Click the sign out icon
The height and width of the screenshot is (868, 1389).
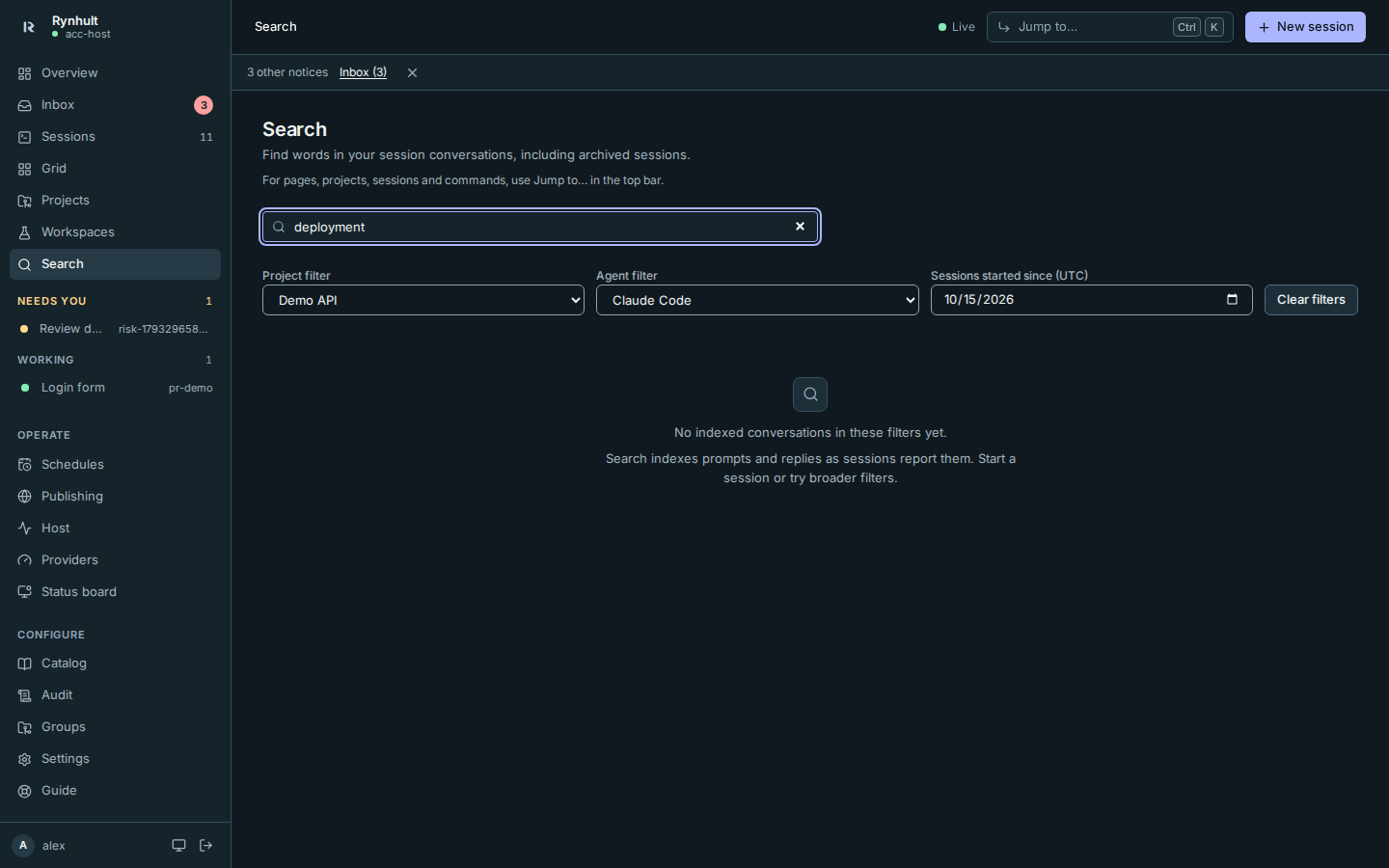tap(205, 846)
